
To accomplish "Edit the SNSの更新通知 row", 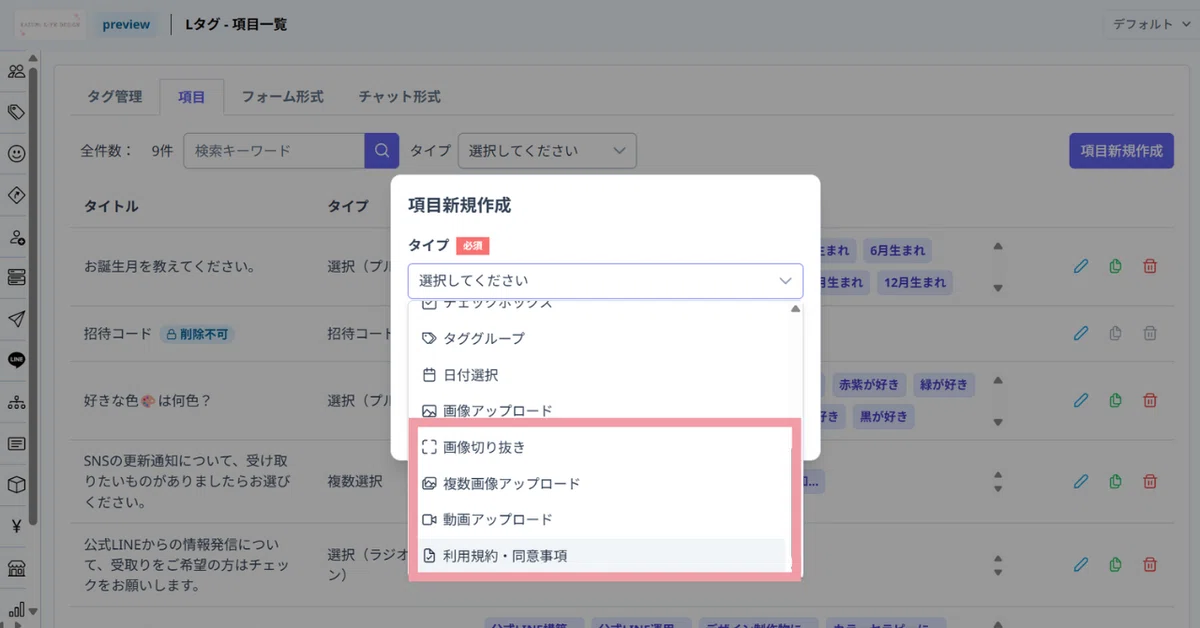I will pyautogui.click(x=1080, y=481).
